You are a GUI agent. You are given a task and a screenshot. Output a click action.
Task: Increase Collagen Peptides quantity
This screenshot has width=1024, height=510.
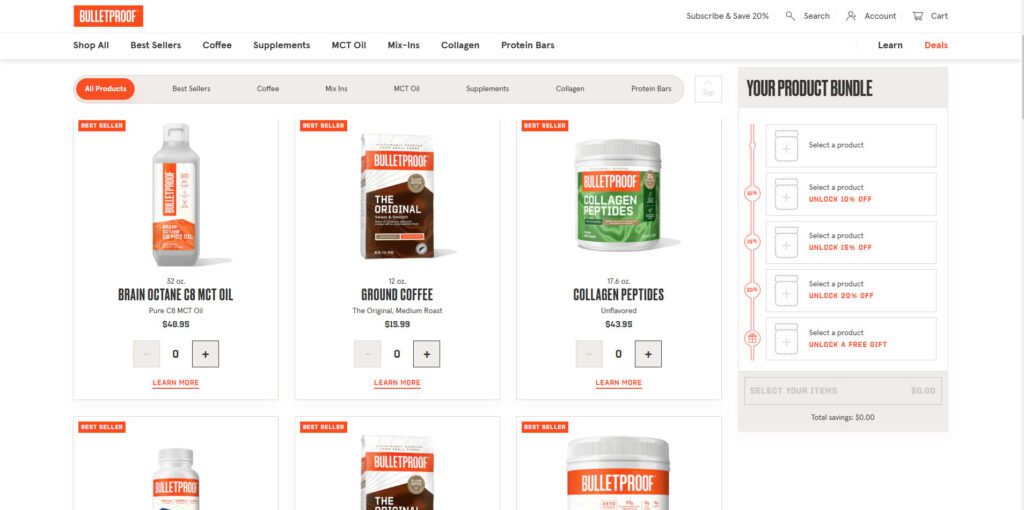tap(648, 354)
